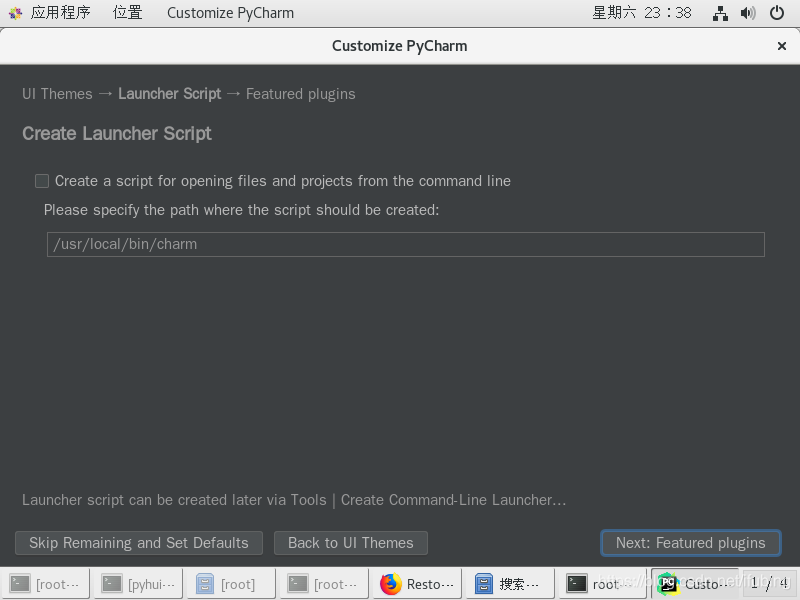Click the volume speaker icon
The height and width of the screenshot is (600, 800).
[x=747, y=13]
